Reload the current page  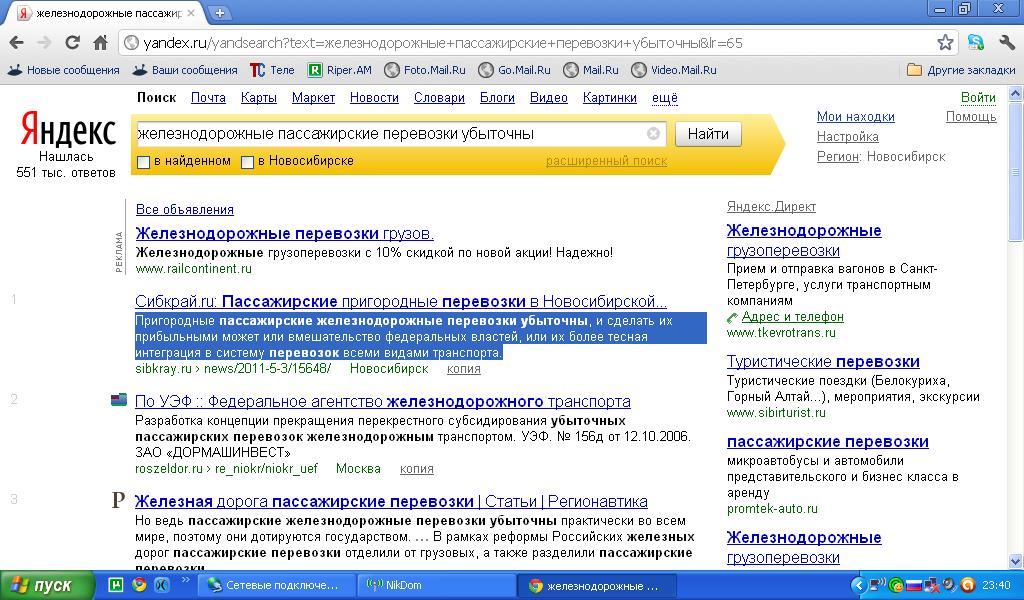click(x=72, y=43)
